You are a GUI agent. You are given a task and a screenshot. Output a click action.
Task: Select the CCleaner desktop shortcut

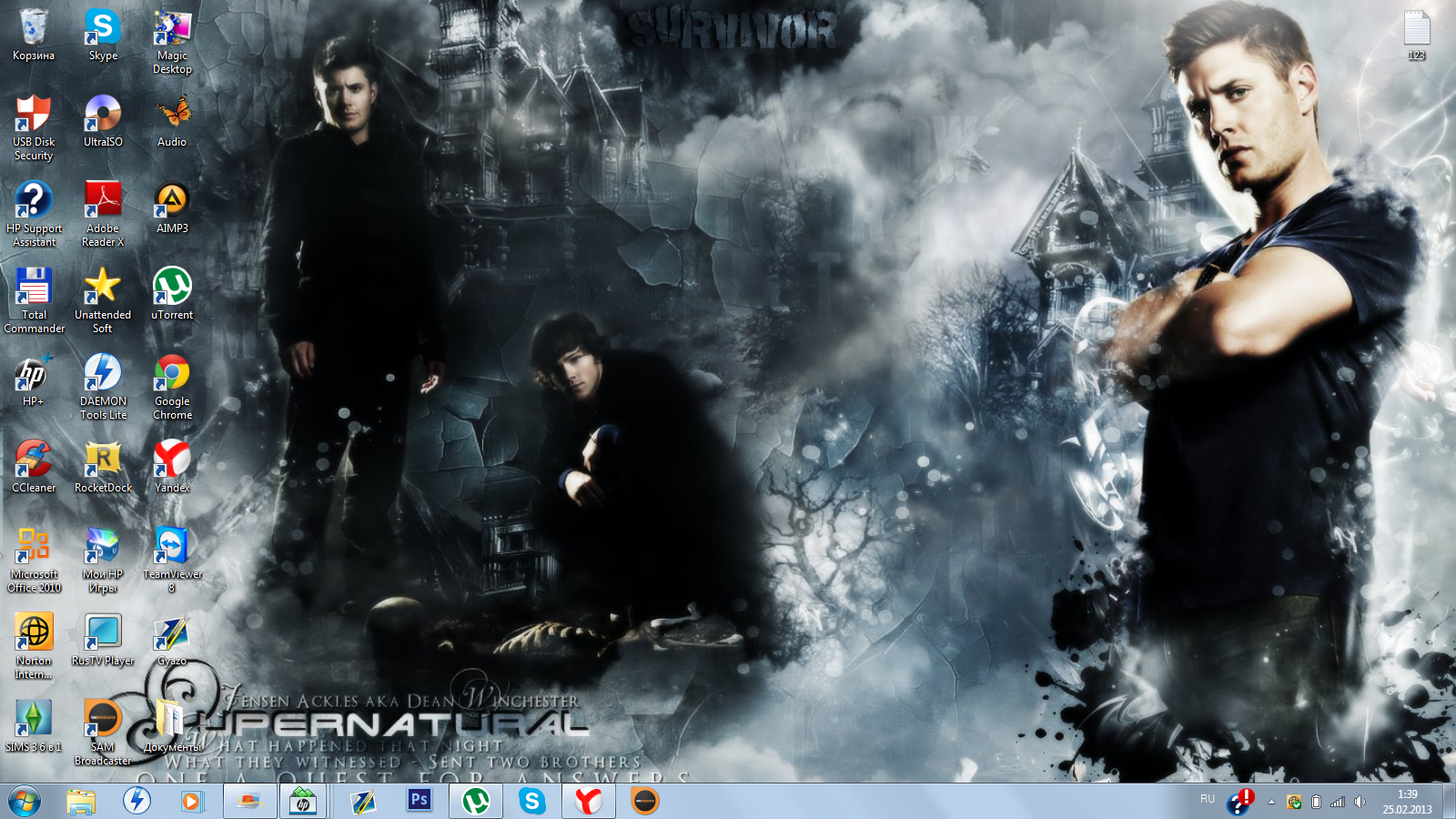point(34,460)
